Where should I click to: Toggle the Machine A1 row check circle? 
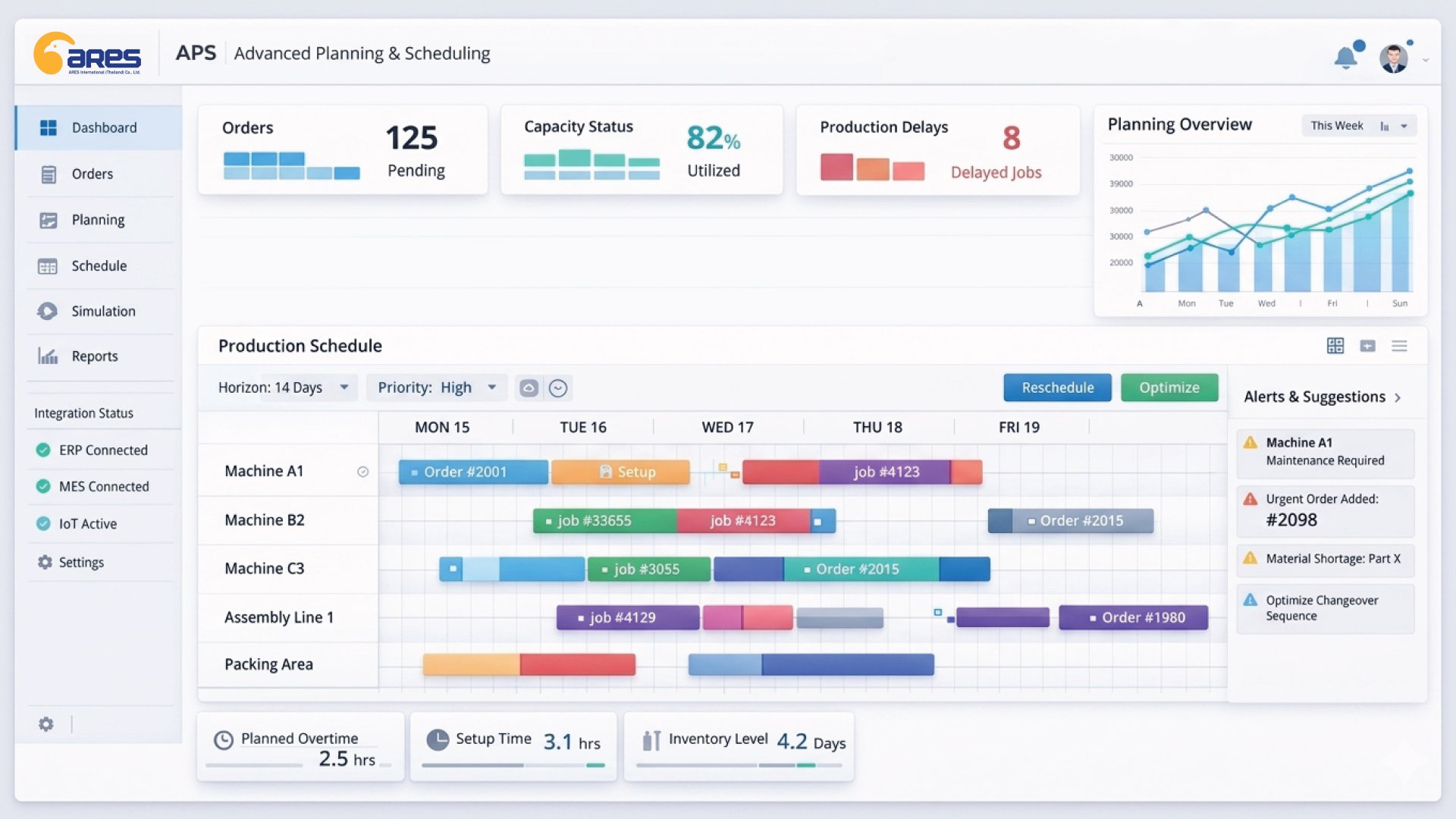363,472
